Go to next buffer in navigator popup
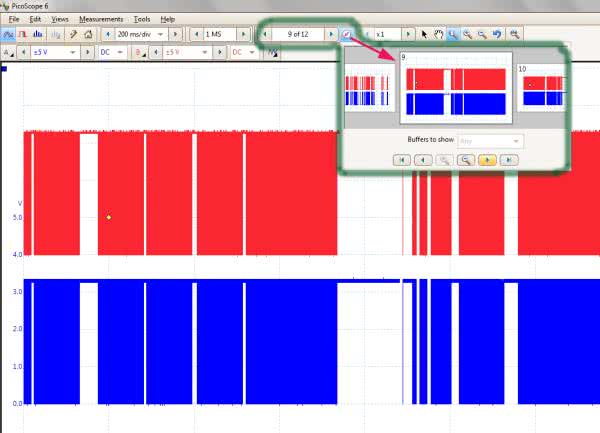Viewport: 600px width, 433px height. 489,159
